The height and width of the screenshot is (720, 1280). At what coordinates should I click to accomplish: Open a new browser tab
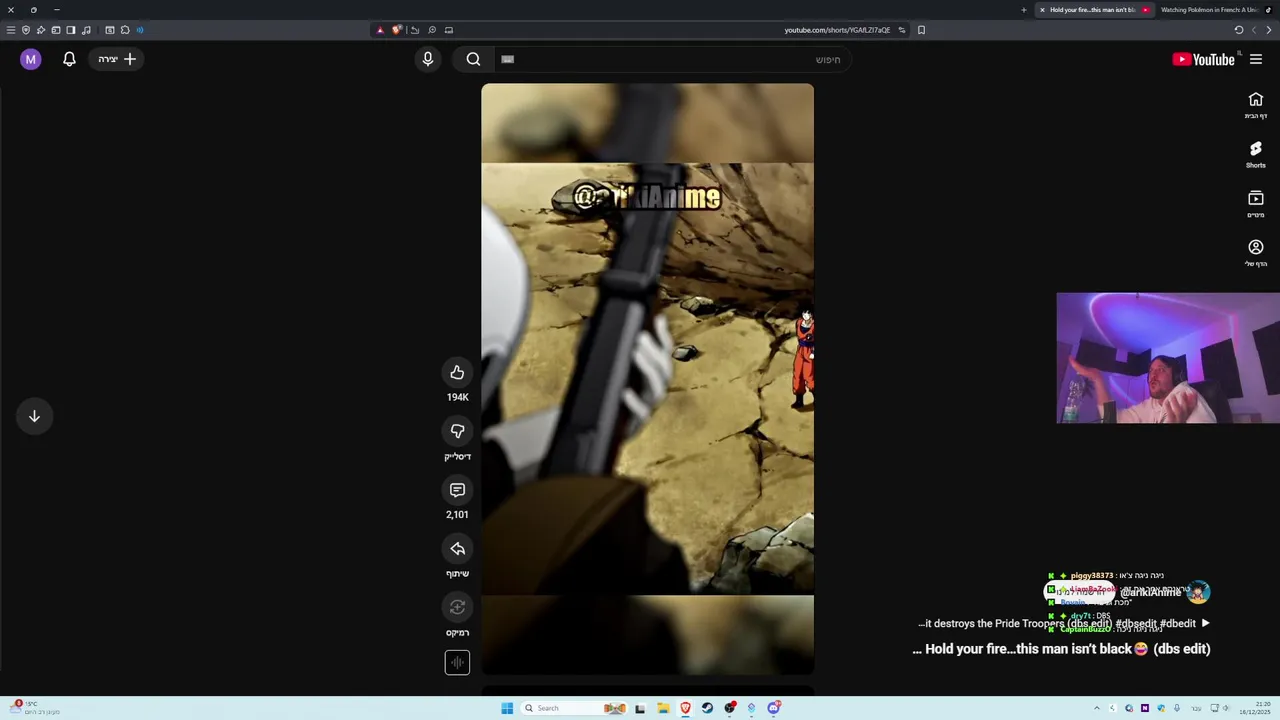(1023, 10)
